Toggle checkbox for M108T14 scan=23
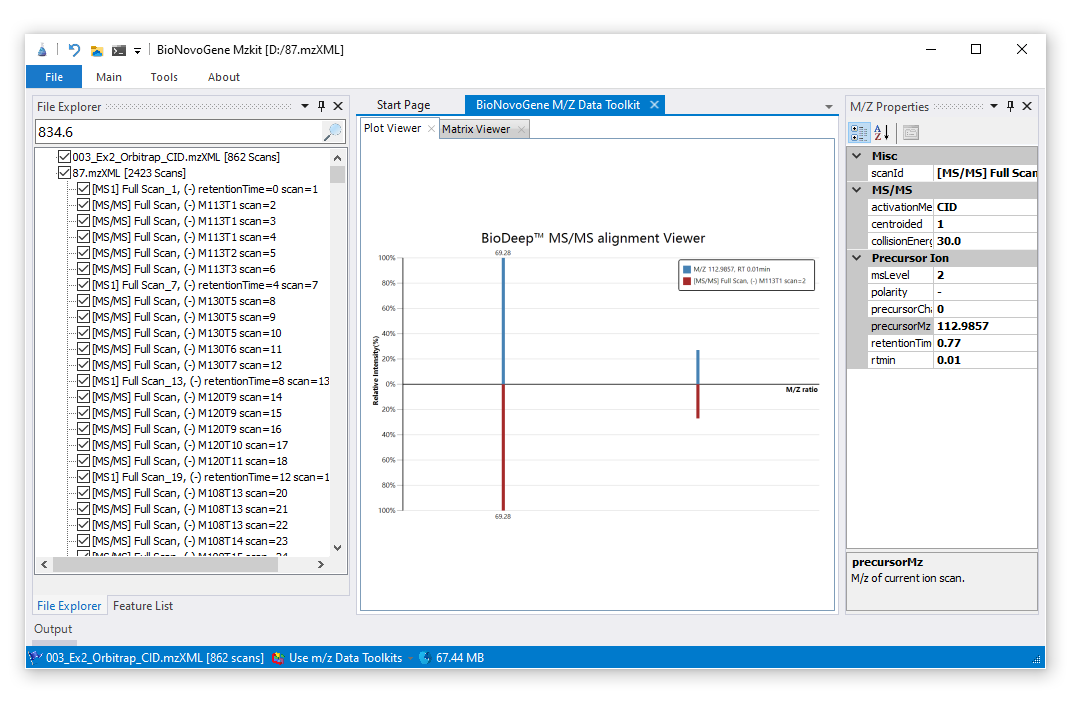The width and height of the screenshot is (1078, 703). (x=84, y=541)
